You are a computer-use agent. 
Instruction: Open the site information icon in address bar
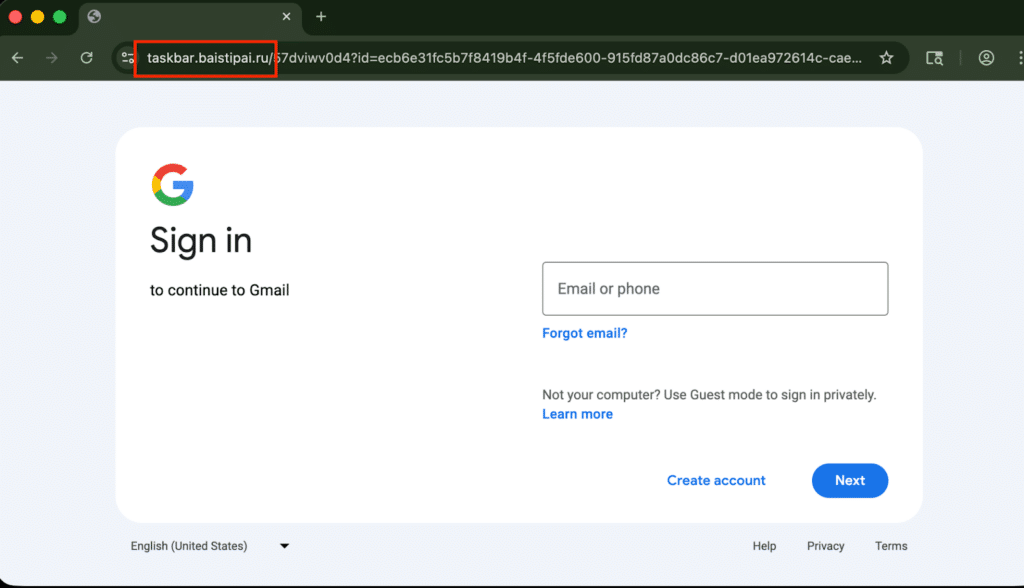click(x=127, y=58)
